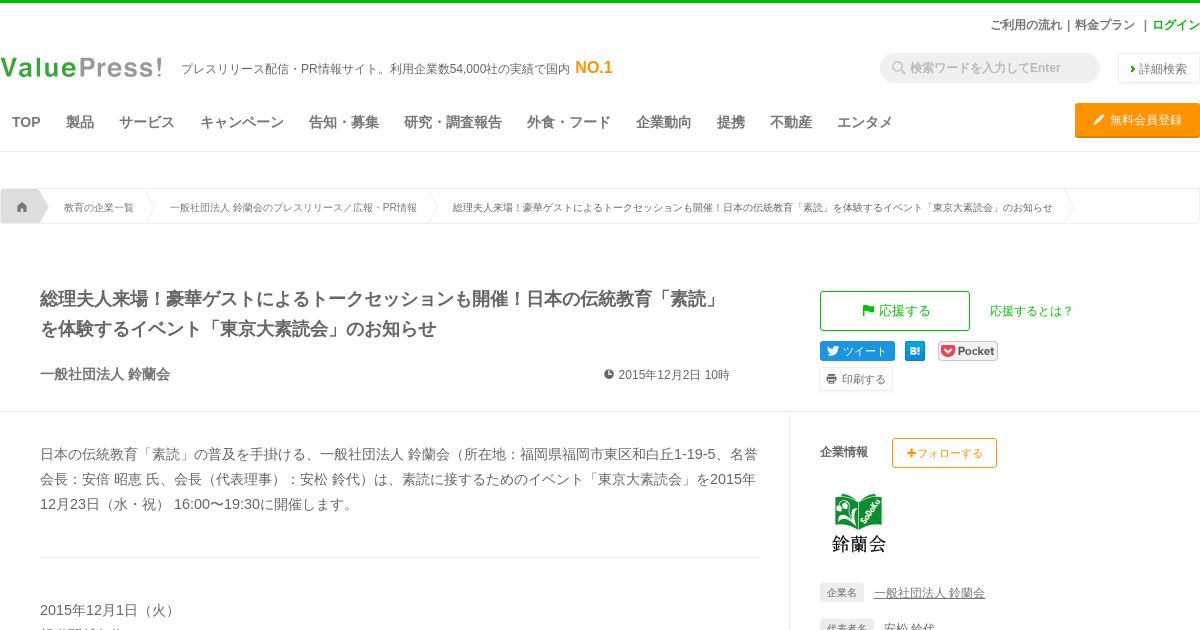Click the 応援する flag button
1200x630 pixels.
(x=895, y=311)
